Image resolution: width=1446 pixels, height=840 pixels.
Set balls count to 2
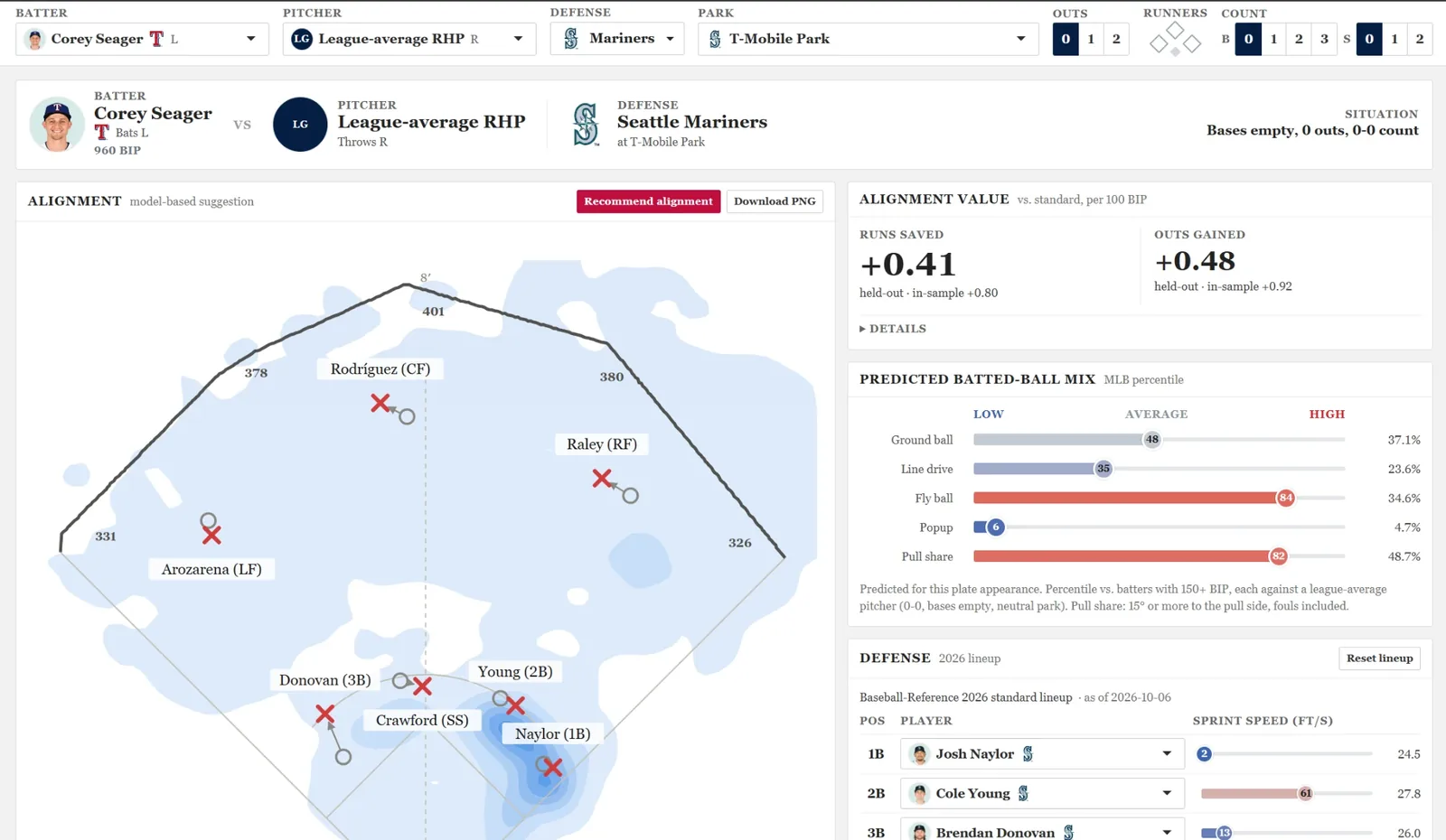pos(1299,39)
